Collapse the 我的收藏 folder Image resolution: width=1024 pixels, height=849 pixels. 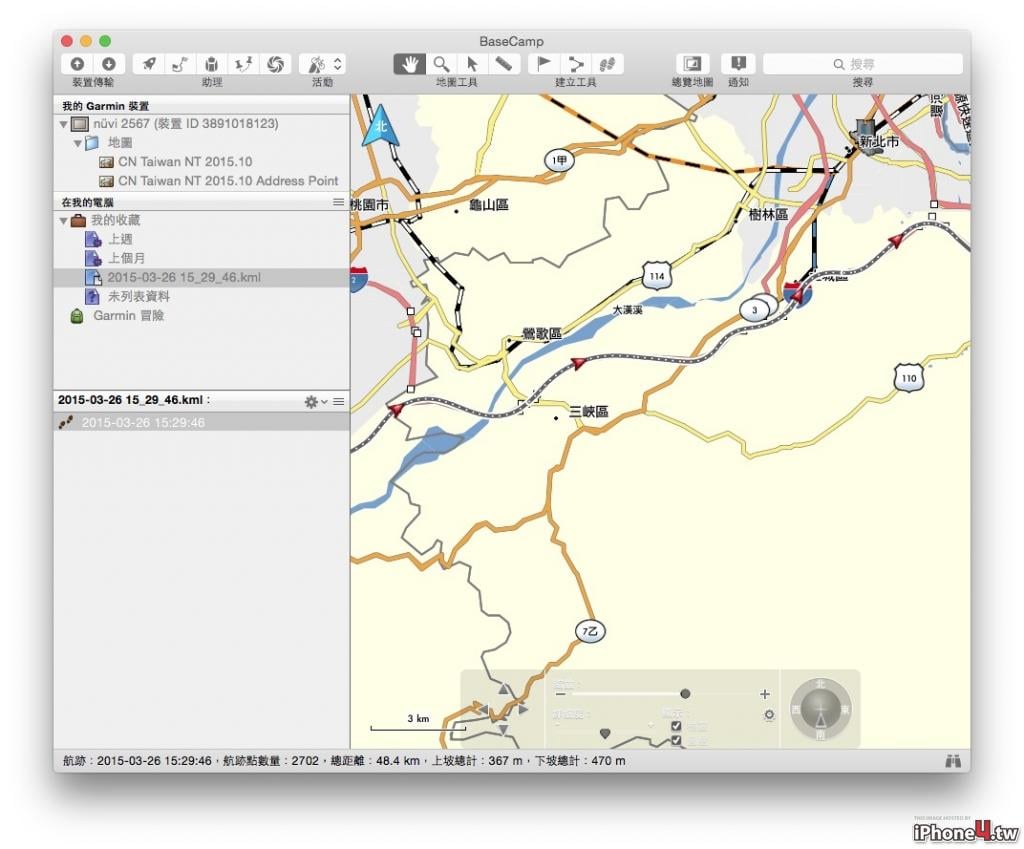pos(63,221)
